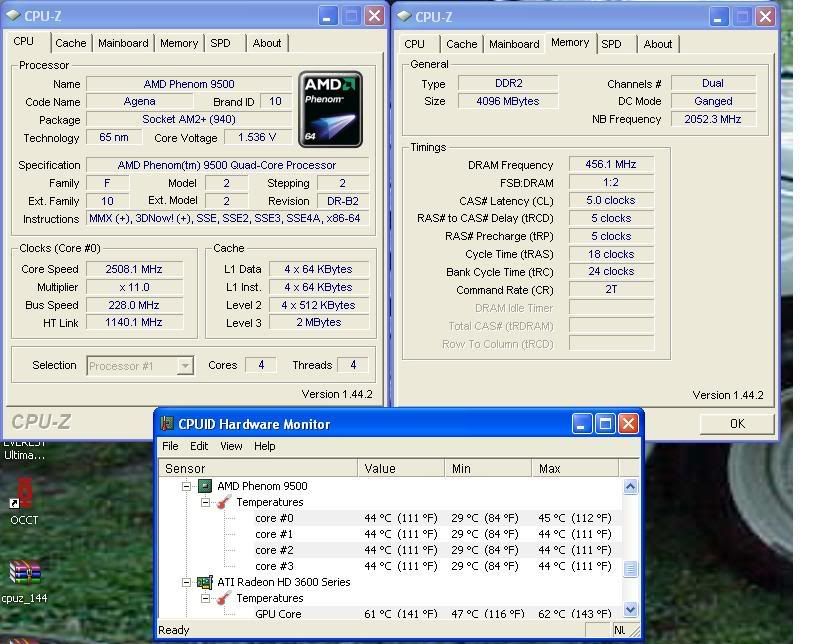
Task: Open the Cache tab in left CPU-Z
Action: click(71, 43)
